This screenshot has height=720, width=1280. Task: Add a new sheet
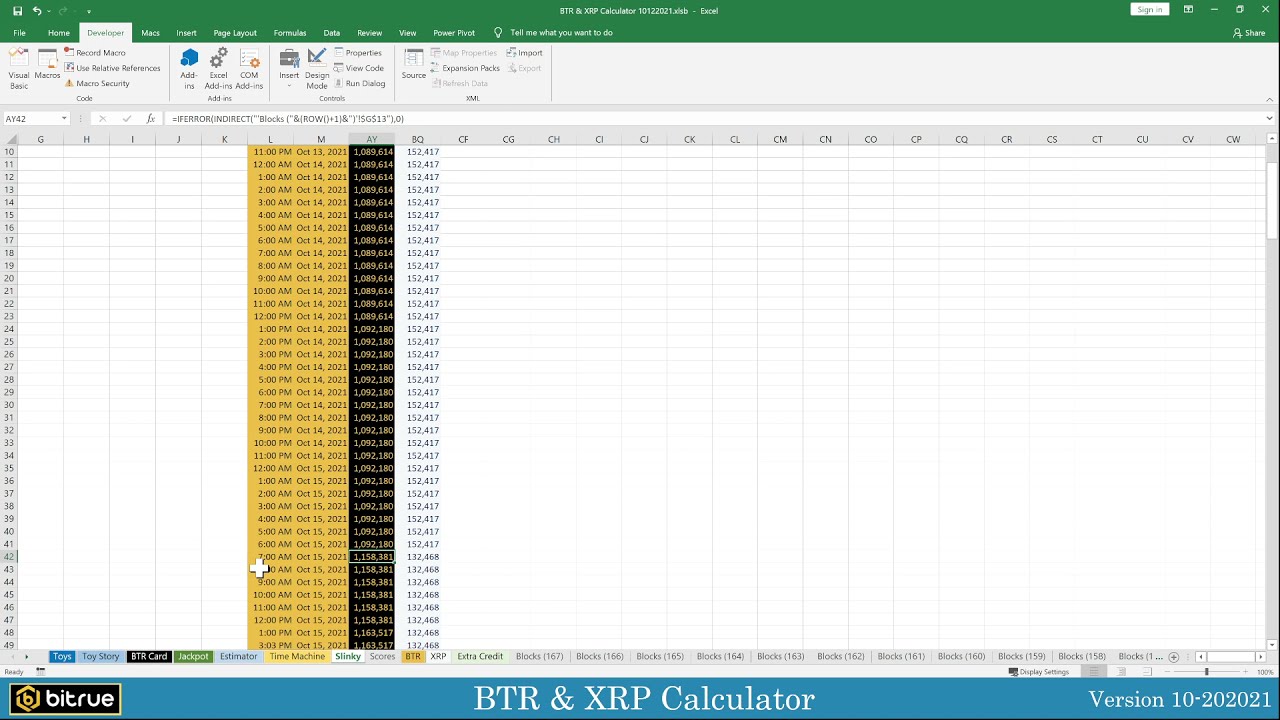click(1174, 657)
